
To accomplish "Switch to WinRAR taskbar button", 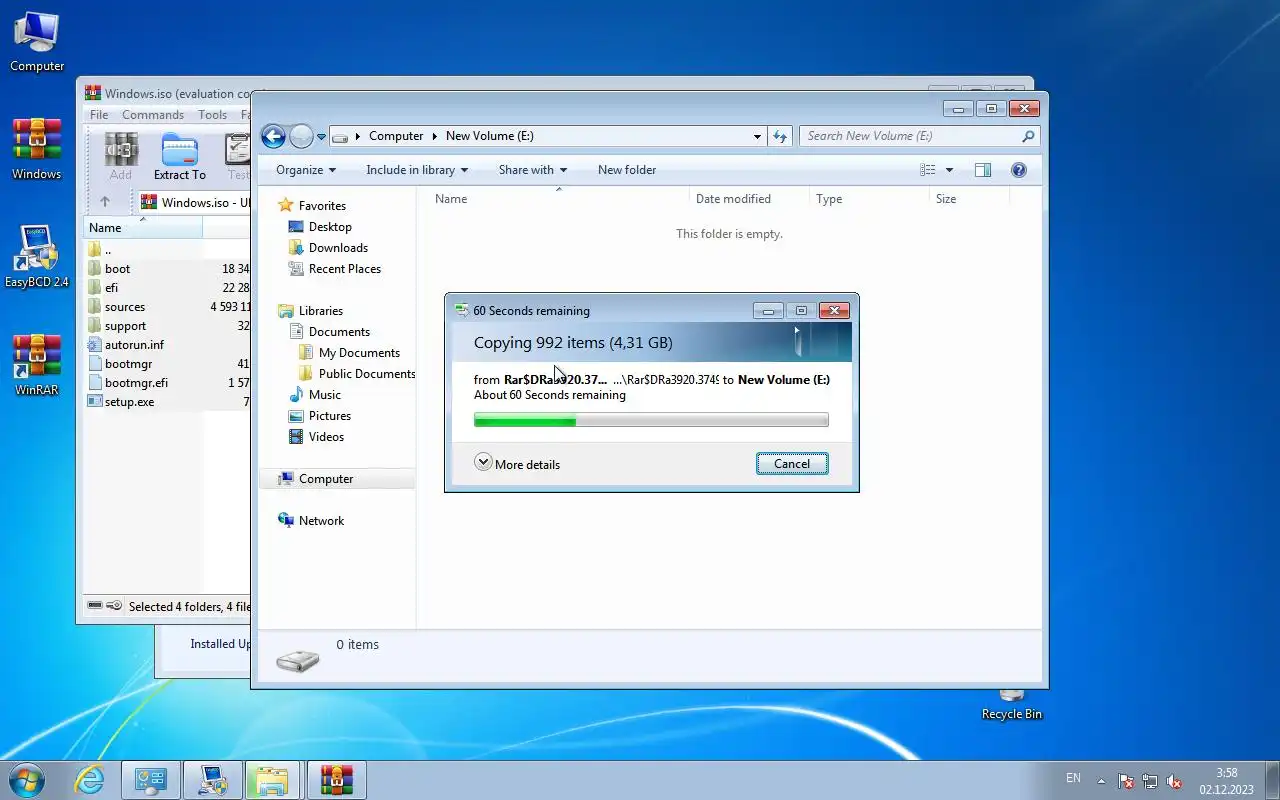I will [x=336, y=780].
